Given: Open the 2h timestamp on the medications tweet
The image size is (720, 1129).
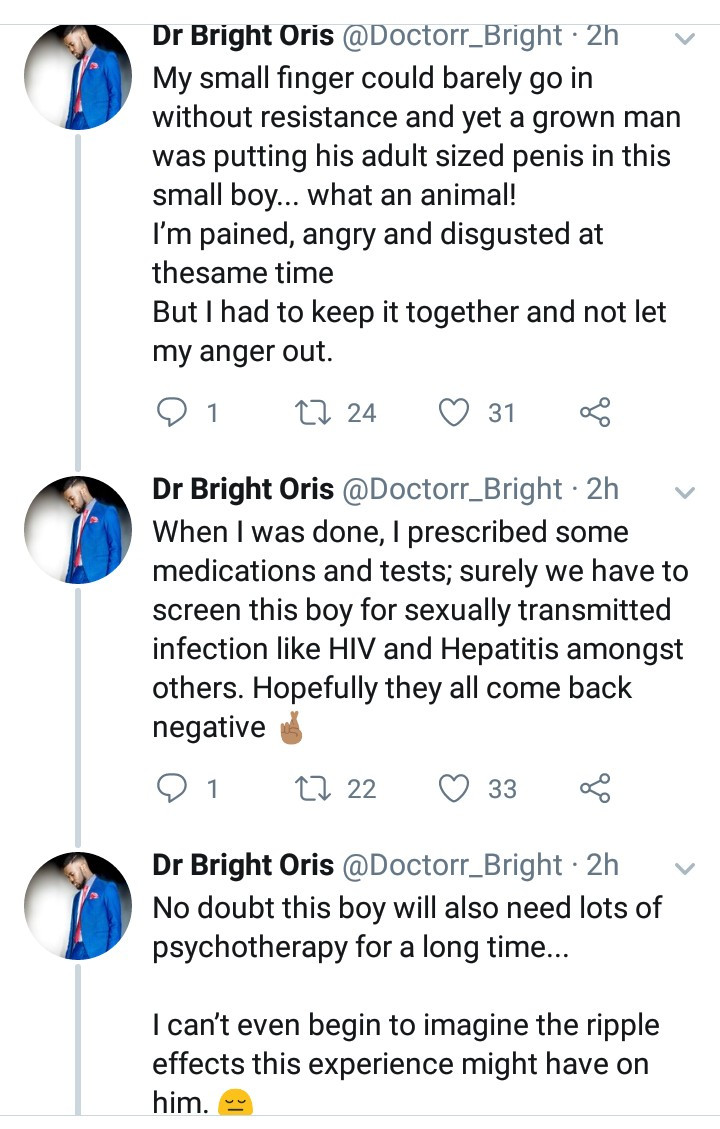Looking at the screenshot, I should [x=603, y=489].
